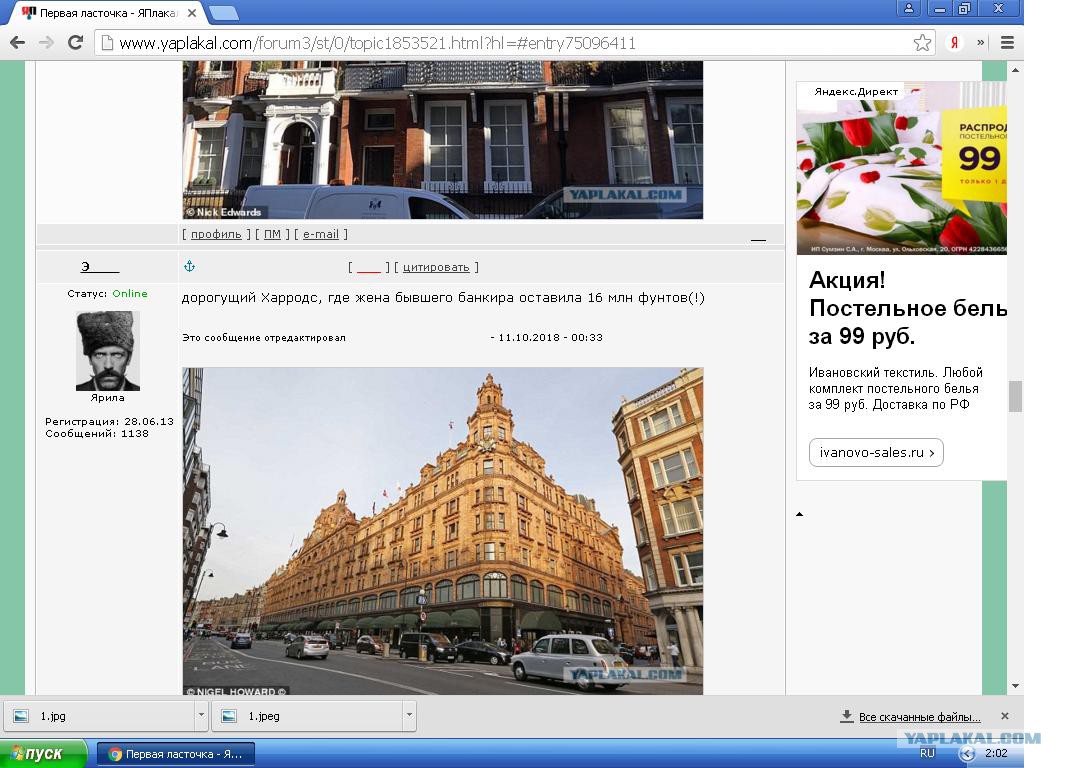
Task: Close the downloads bar
Action: click(x=1005, y=716)
